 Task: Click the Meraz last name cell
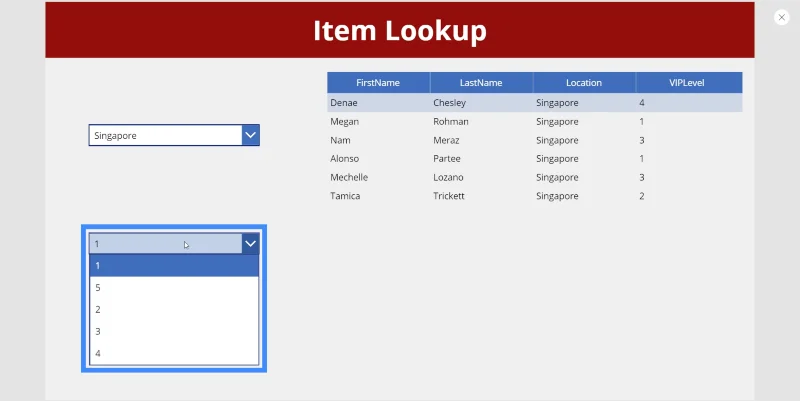446,140
